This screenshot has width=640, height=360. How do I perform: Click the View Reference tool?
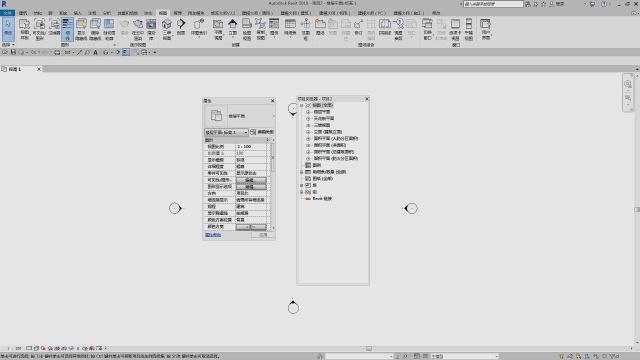398,29
